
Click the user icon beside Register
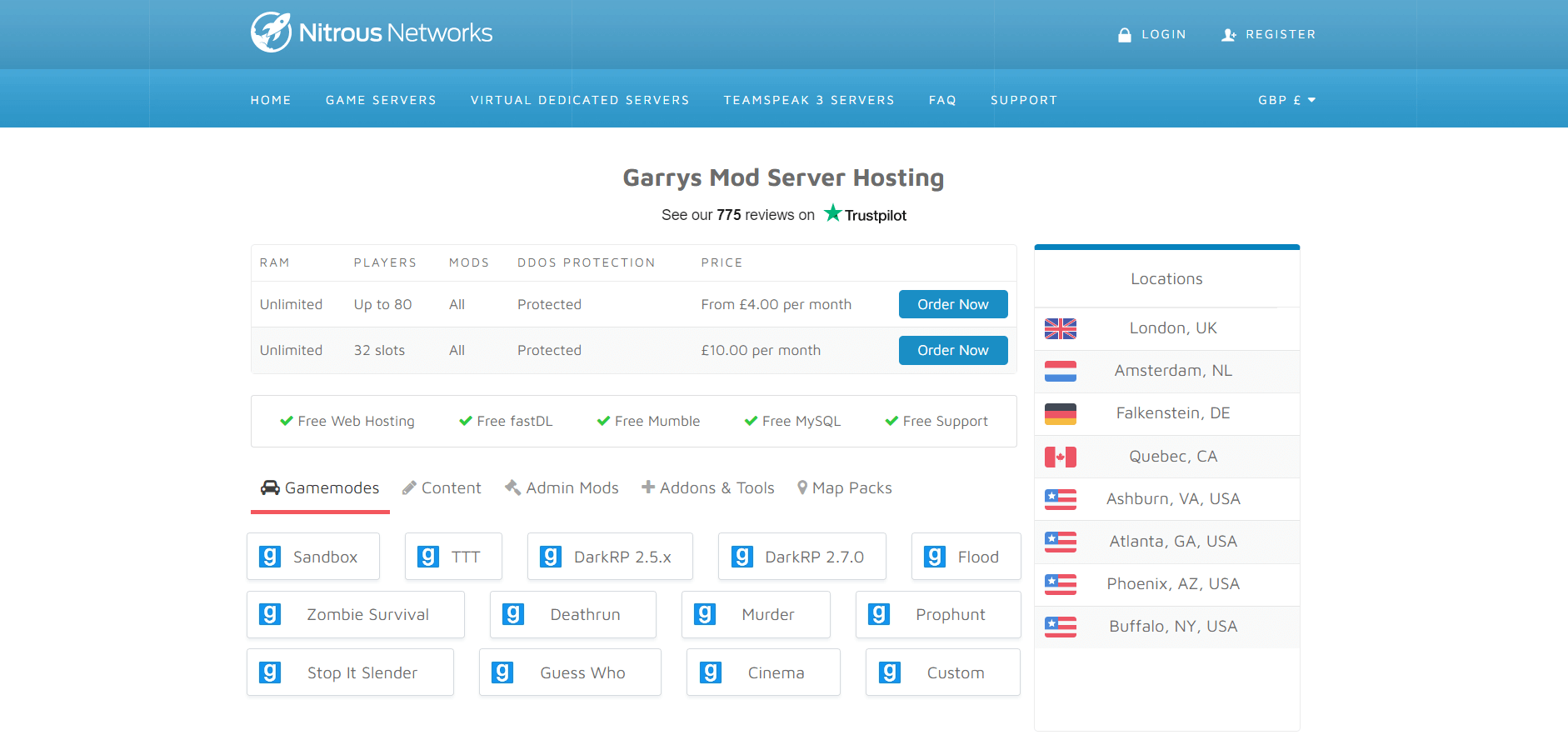1229,35
